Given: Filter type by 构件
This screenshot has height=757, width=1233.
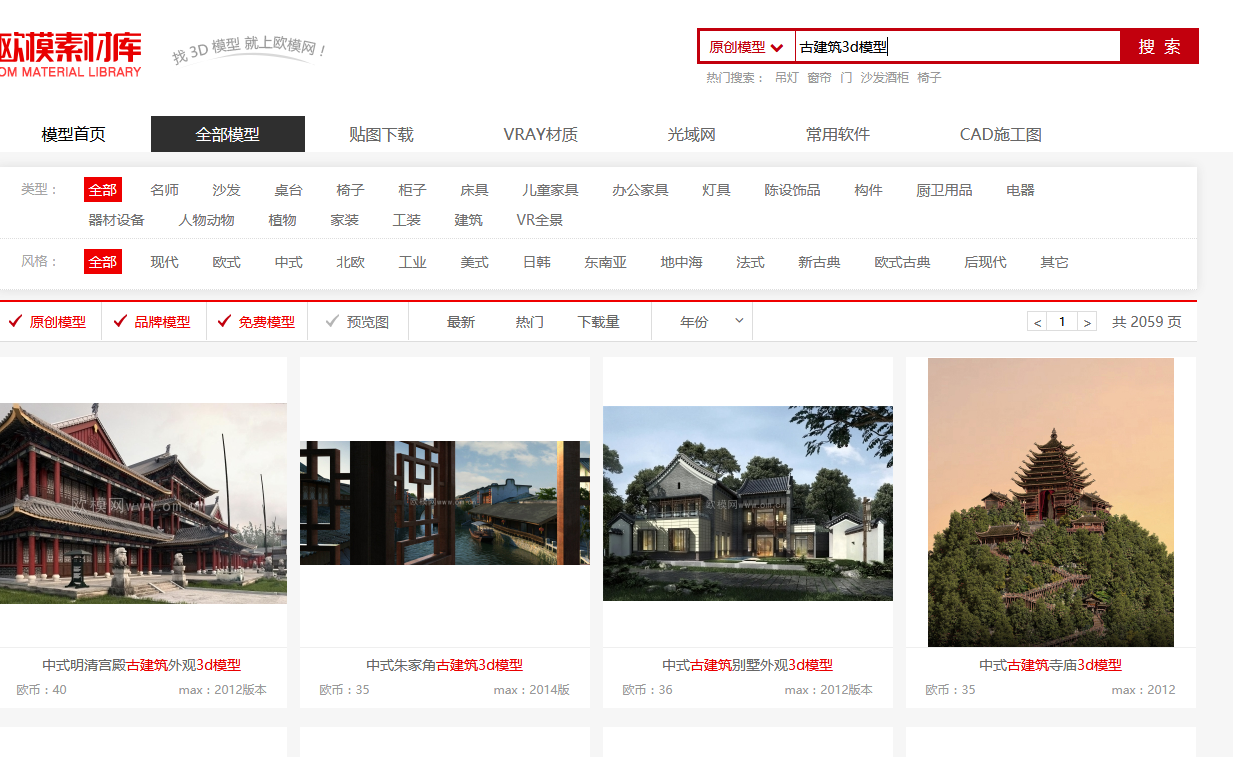Looking at the screenshot, I should [869, 190].
